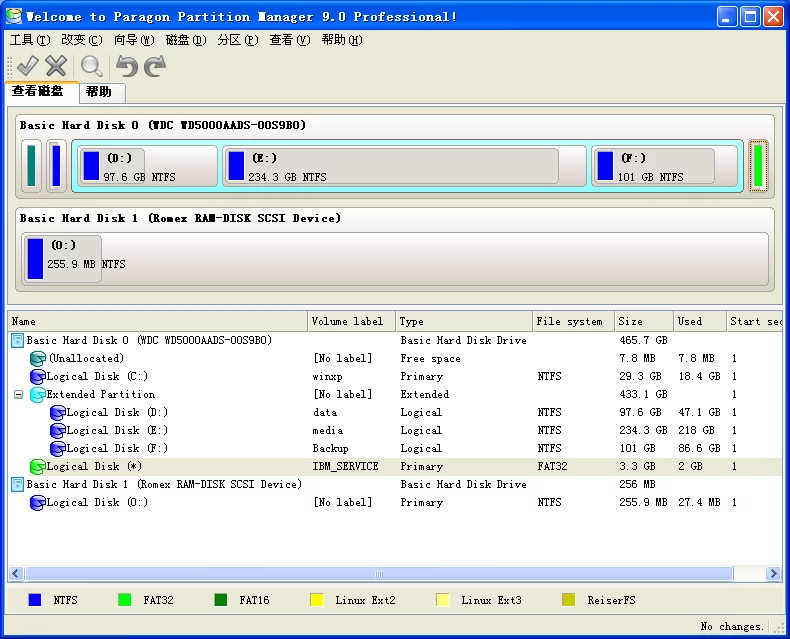Select the Logical Disk (E:) row

tap(395, 431)
